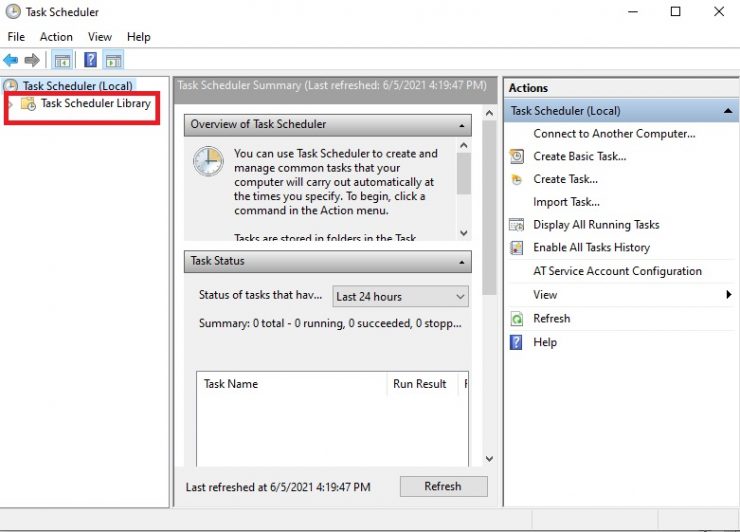Click the Create Basic Task icon

pos(517,156)
